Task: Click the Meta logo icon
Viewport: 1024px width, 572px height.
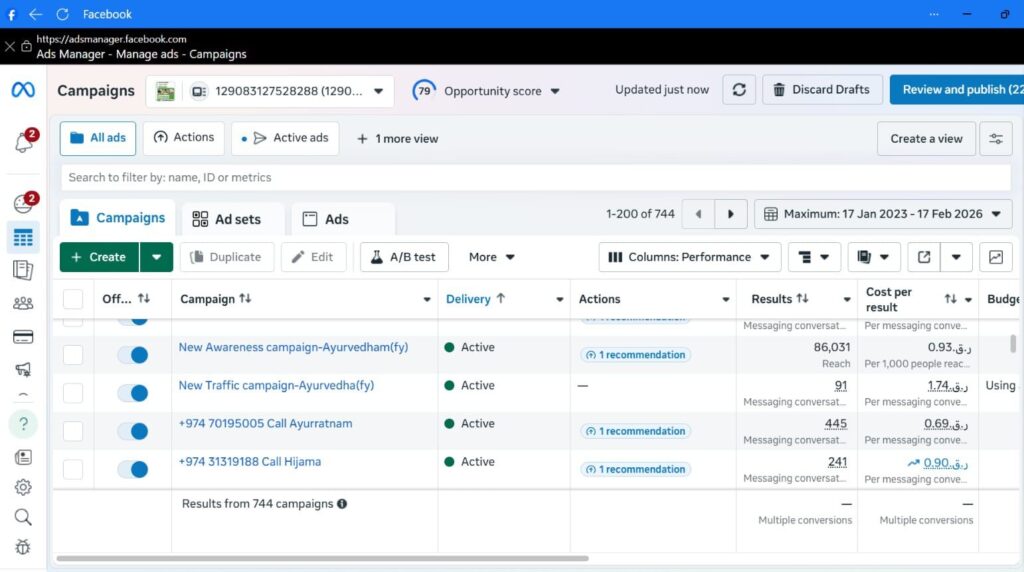Action: pyautogui.click(x=23, y=90)
